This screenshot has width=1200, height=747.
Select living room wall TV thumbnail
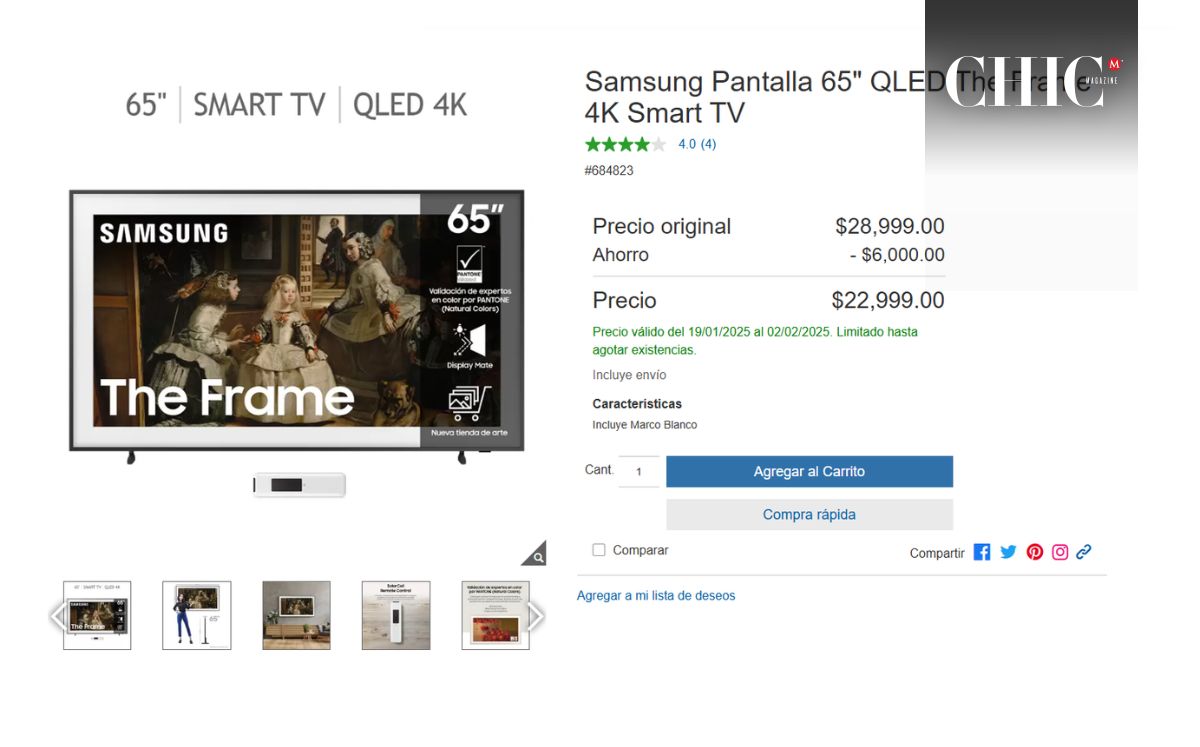(x=296, y=615)
